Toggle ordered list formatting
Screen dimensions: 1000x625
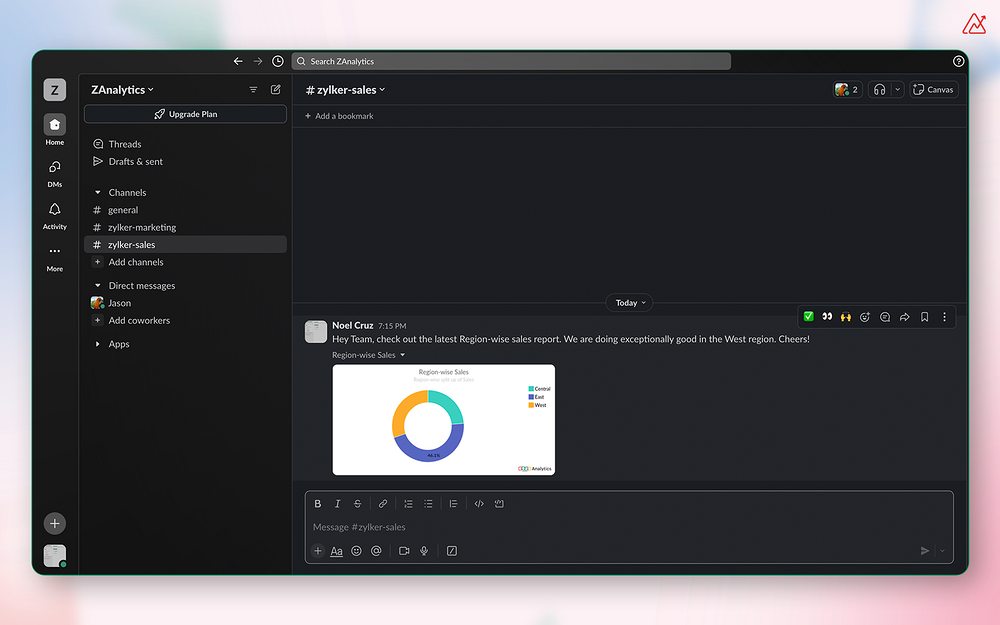click(408, 504)
